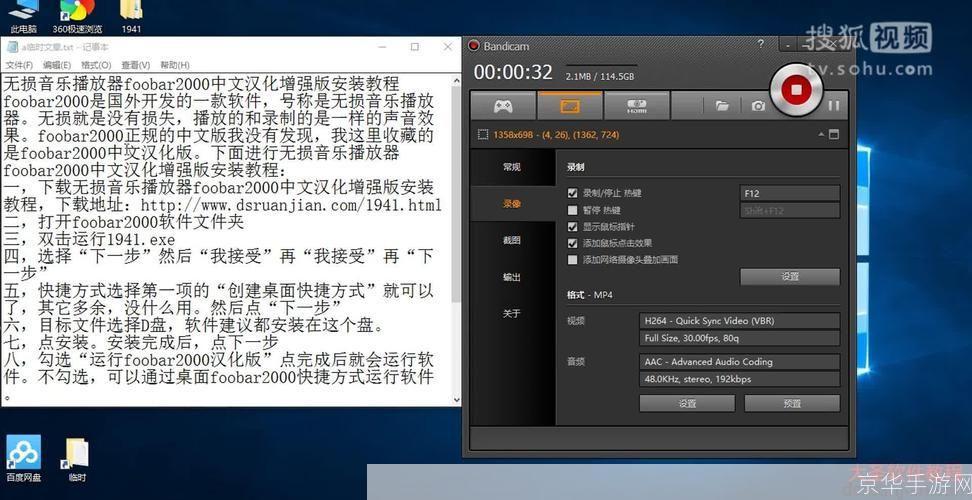Select the game recording mode icon
Screen dimensions: 972x500
(502, 105)
